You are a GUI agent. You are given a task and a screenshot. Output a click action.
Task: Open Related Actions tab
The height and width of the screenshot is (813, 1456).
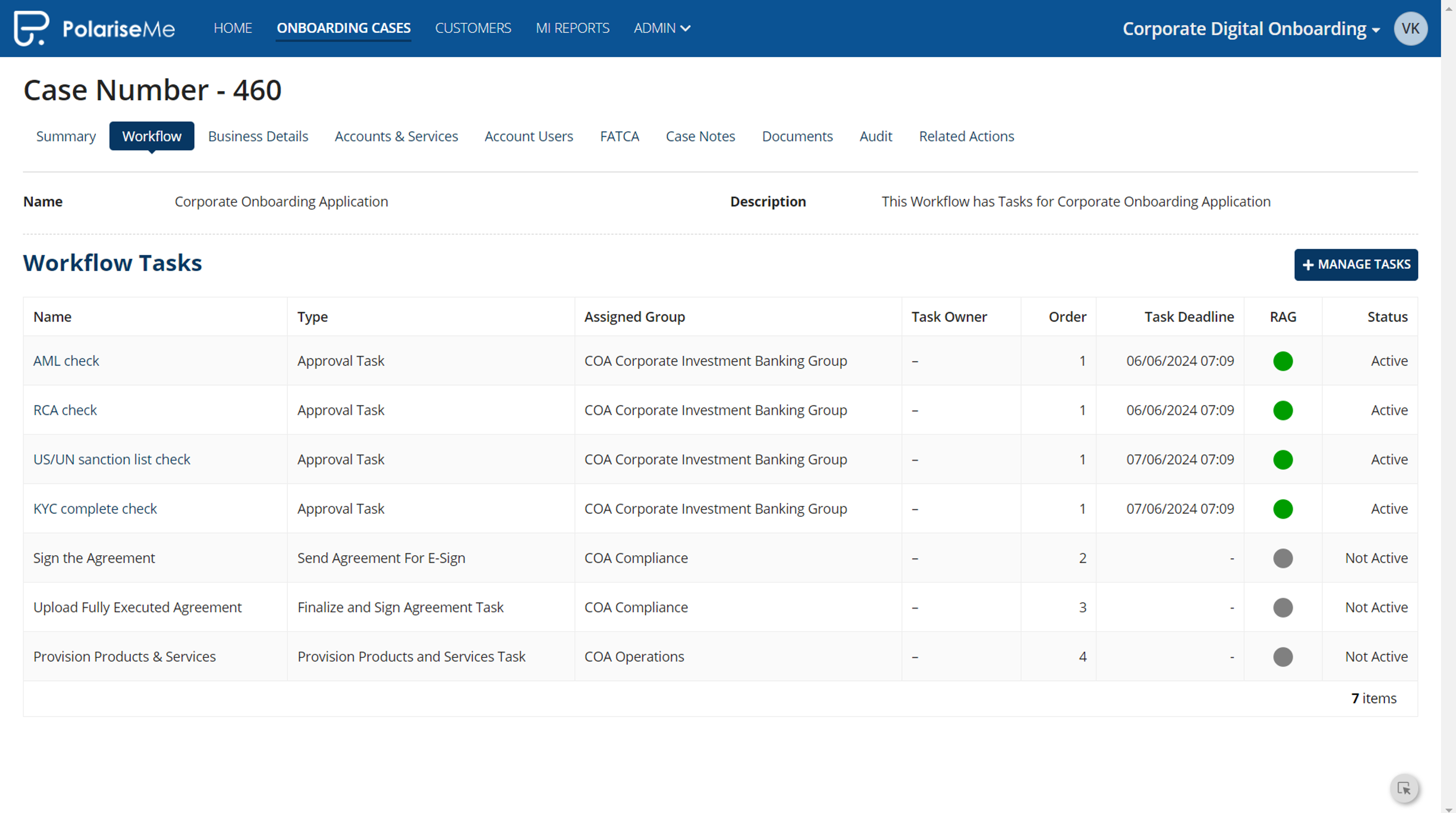coord(966,136)
